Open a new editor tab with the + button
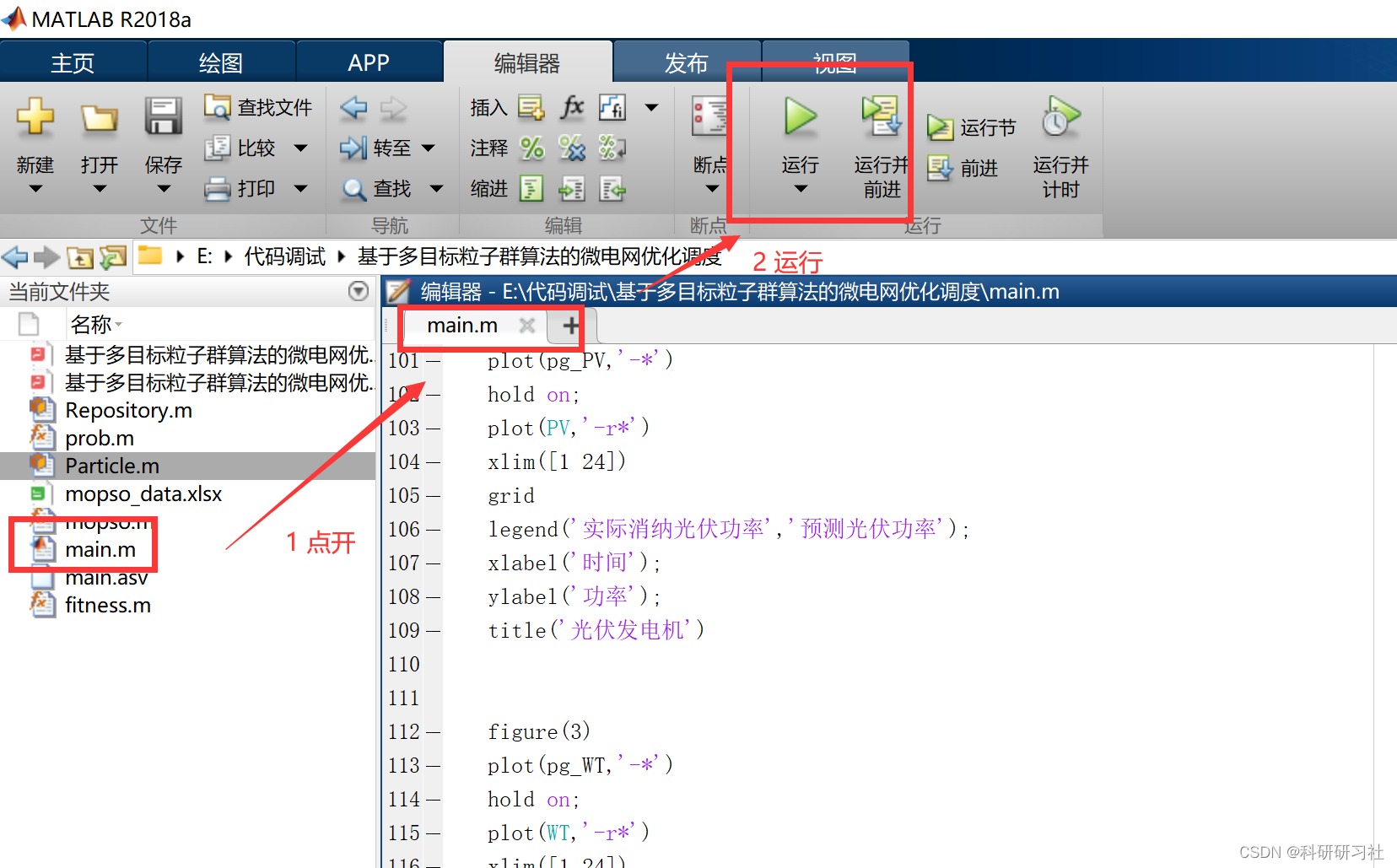Image resolution: width=1397 pixels, height=868 pixels. pos(570,325)
